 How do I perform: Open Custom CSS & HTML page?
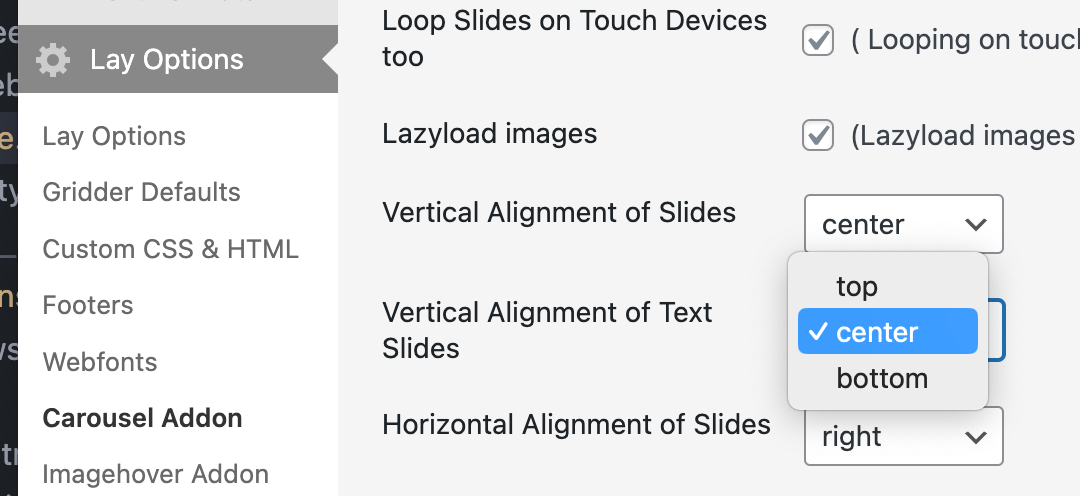tap(170, 249)
